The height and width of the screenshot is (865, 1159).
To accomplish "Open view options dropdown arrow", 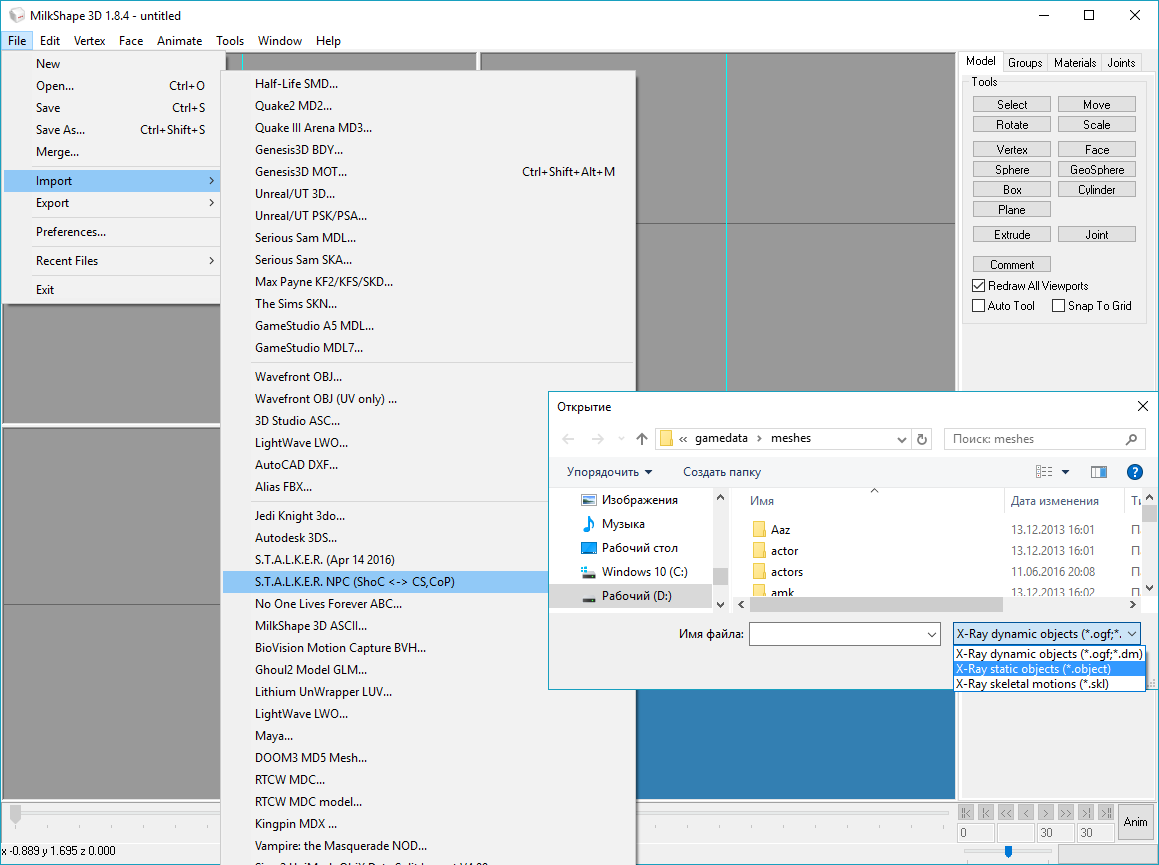I will [1066, 472].
